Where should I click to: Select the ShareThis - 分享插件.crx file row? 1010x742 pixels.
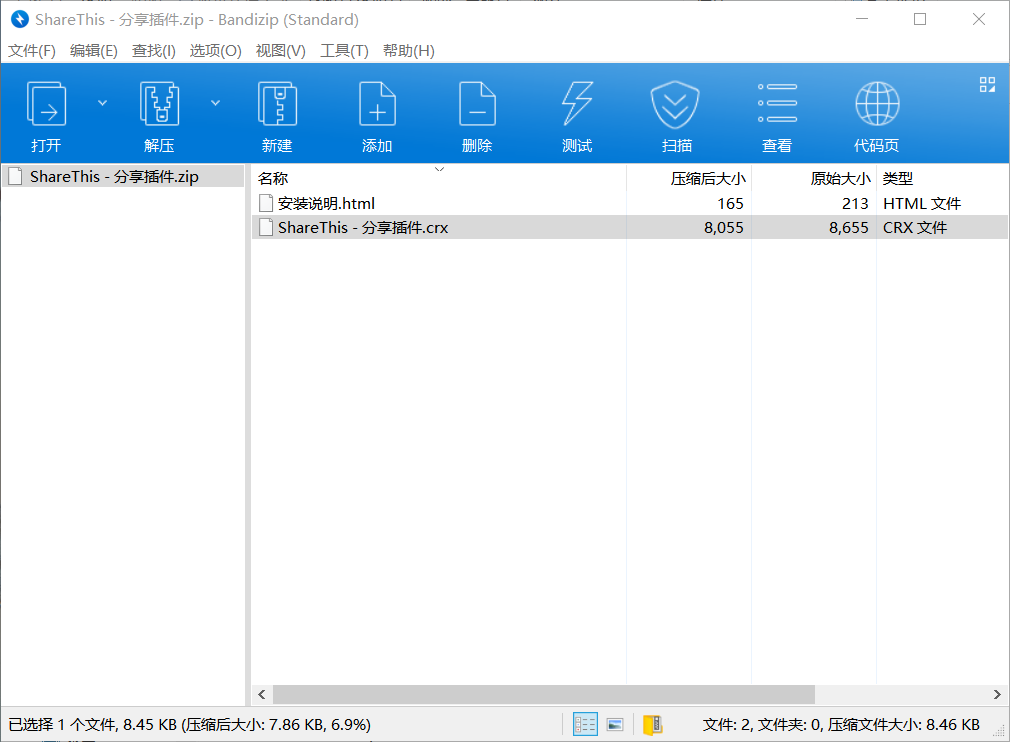pyautogui.click(x=629, y=227)
